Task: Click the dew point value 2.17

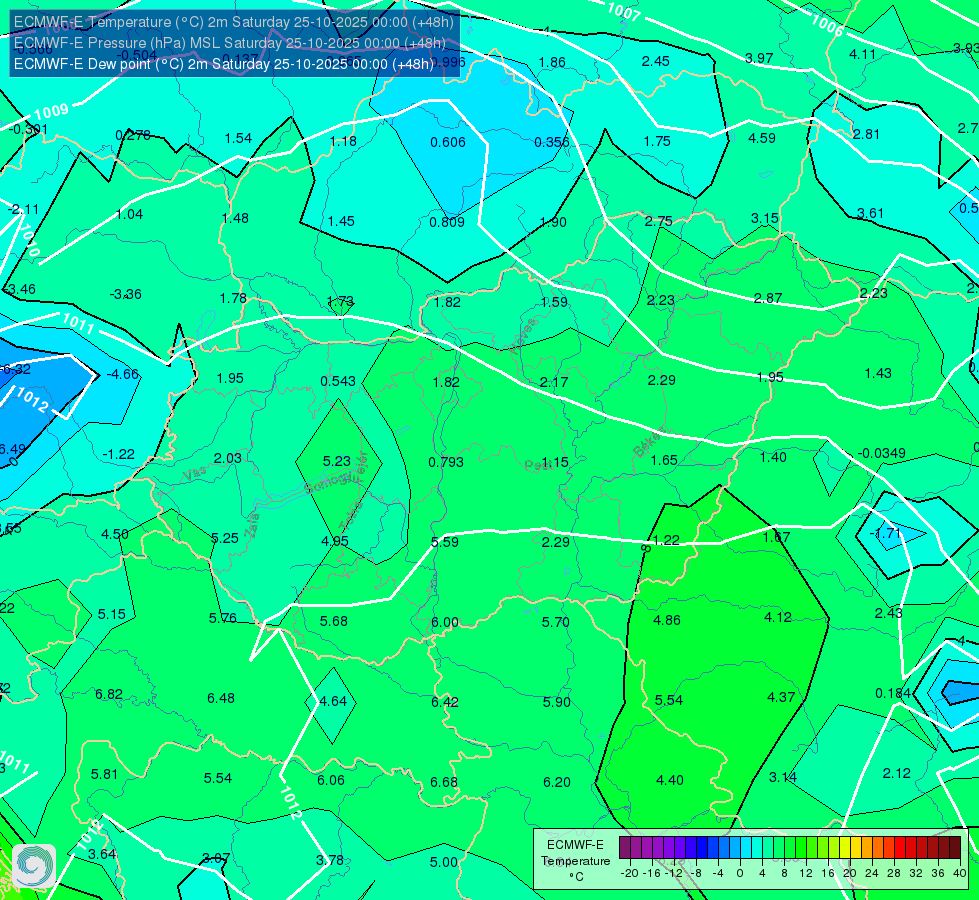Action: 554,382
